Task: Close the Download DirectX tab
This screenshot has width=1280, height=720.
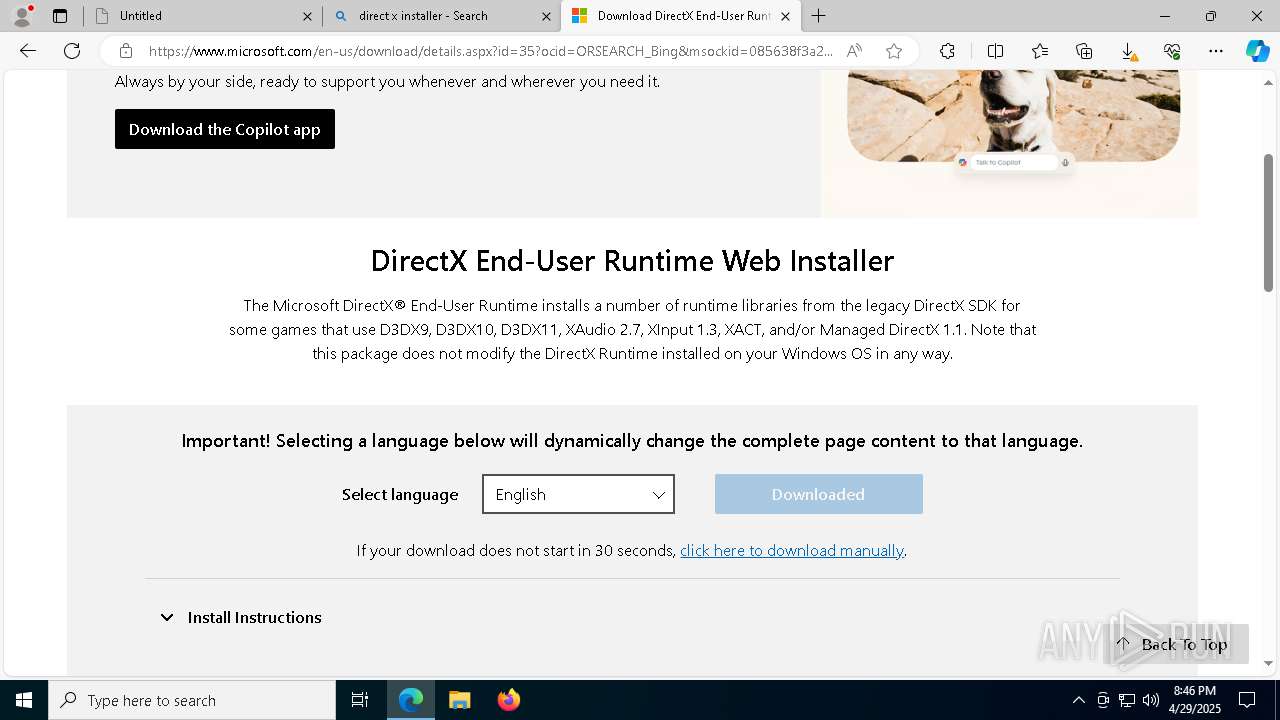Action: (785, 16)
